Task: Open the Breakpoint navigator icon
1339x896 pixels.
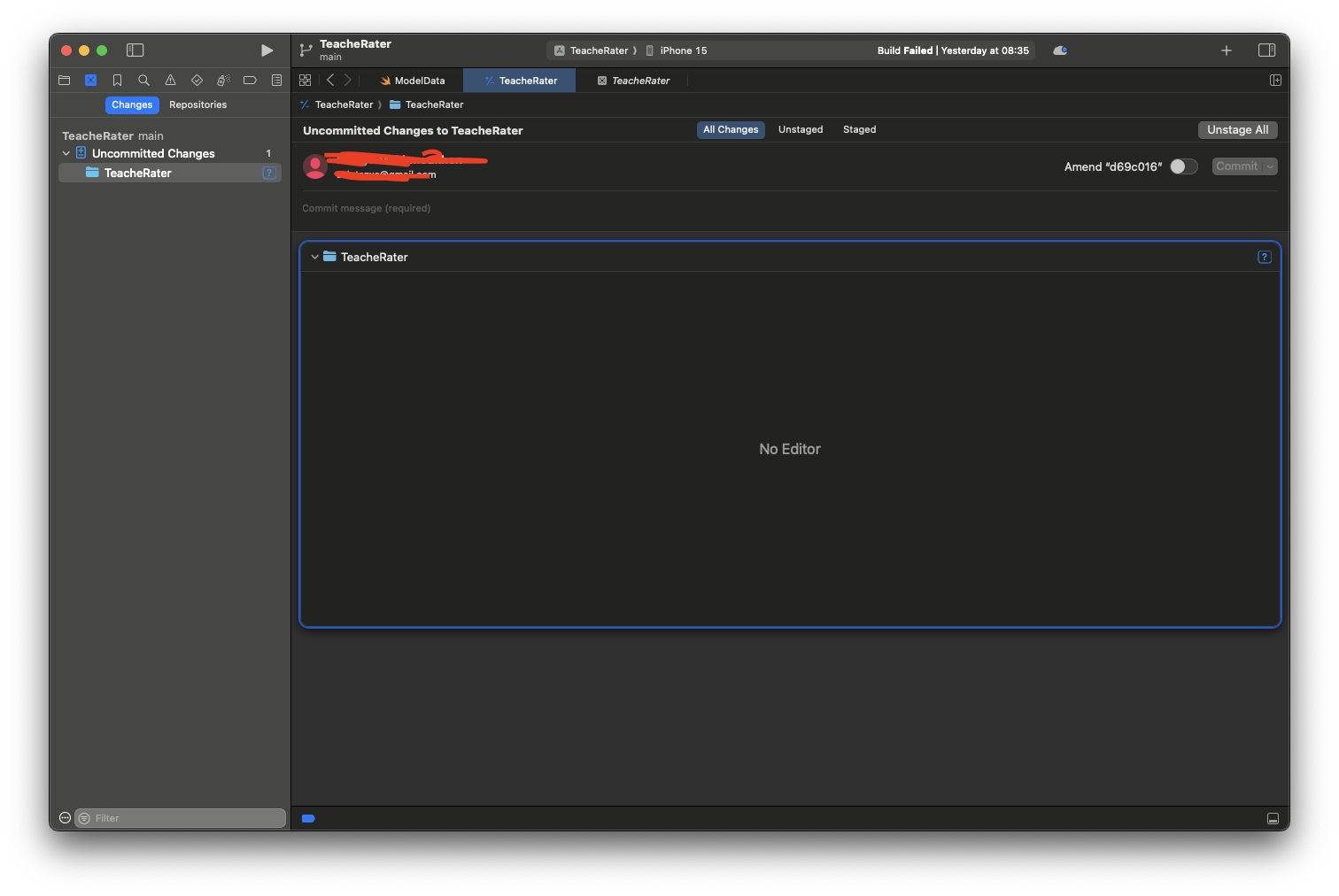Action: pos(250,80)
